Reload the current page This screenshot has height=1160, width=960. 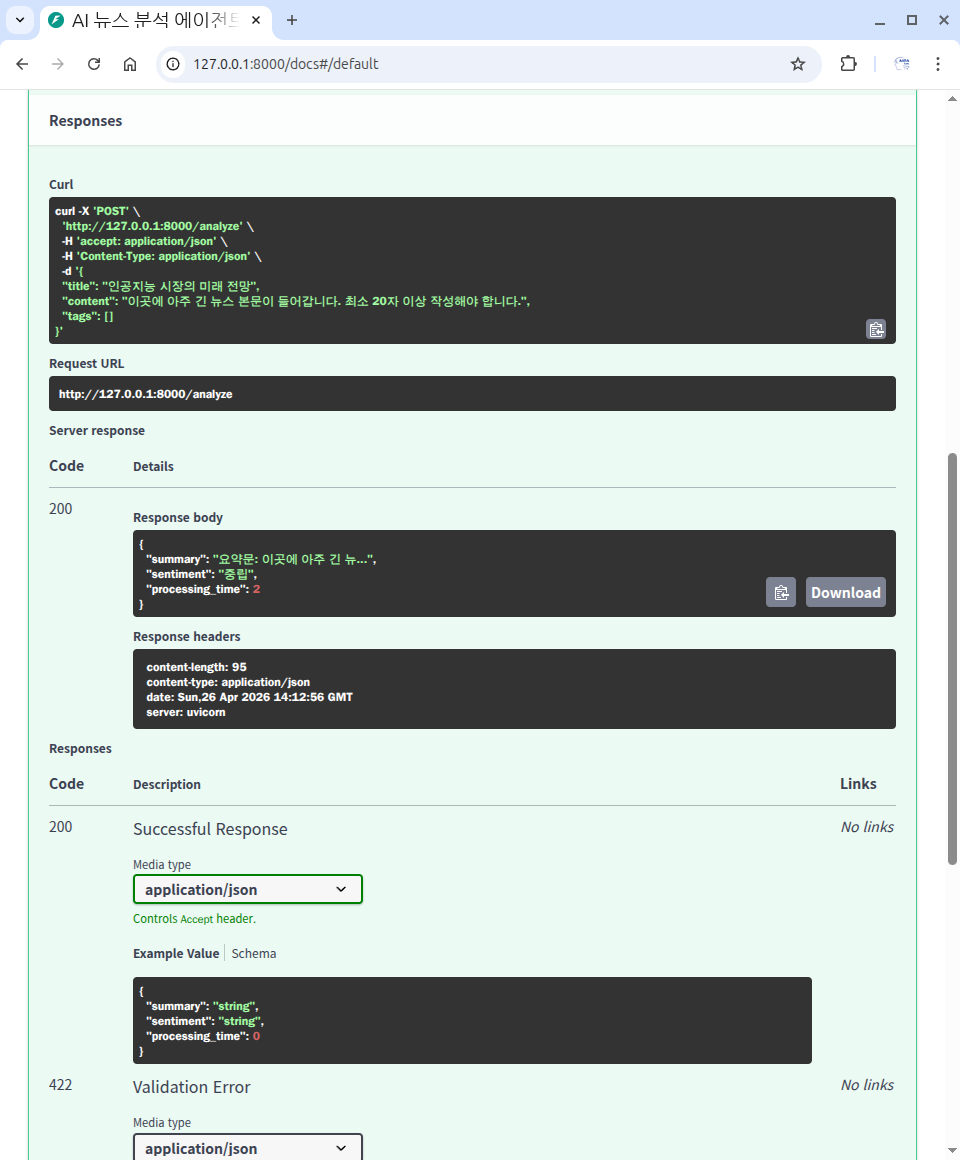pos(94,64)
